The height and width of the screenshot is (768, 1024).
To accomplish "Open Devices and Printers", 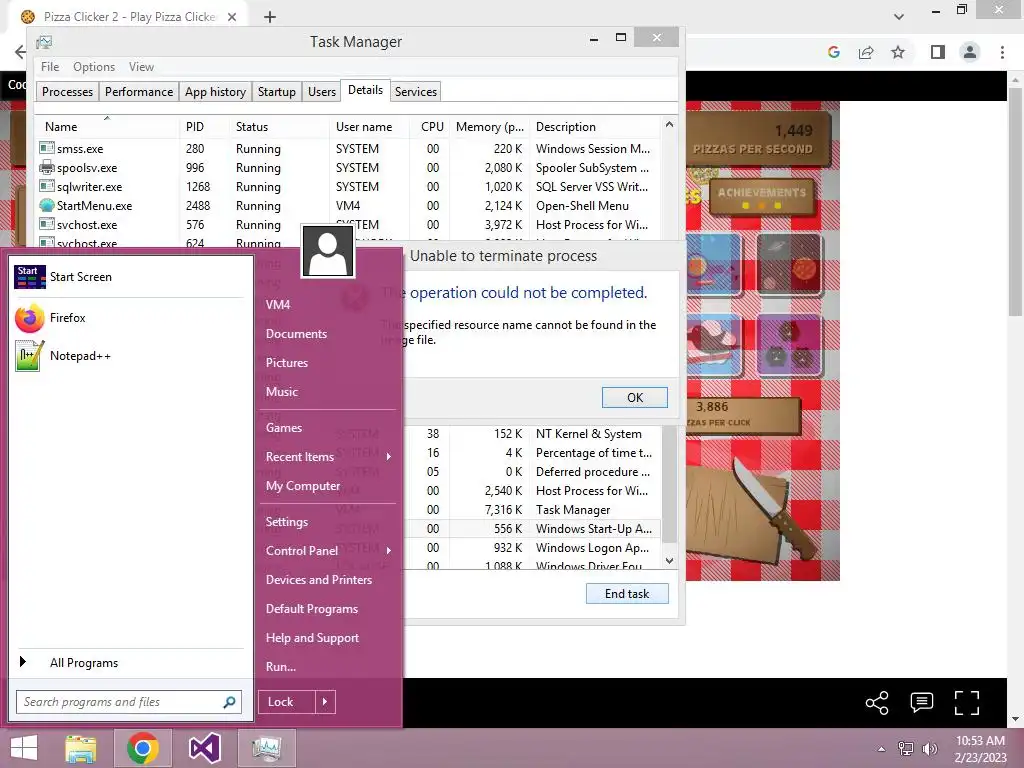I will tap(319, 580).
